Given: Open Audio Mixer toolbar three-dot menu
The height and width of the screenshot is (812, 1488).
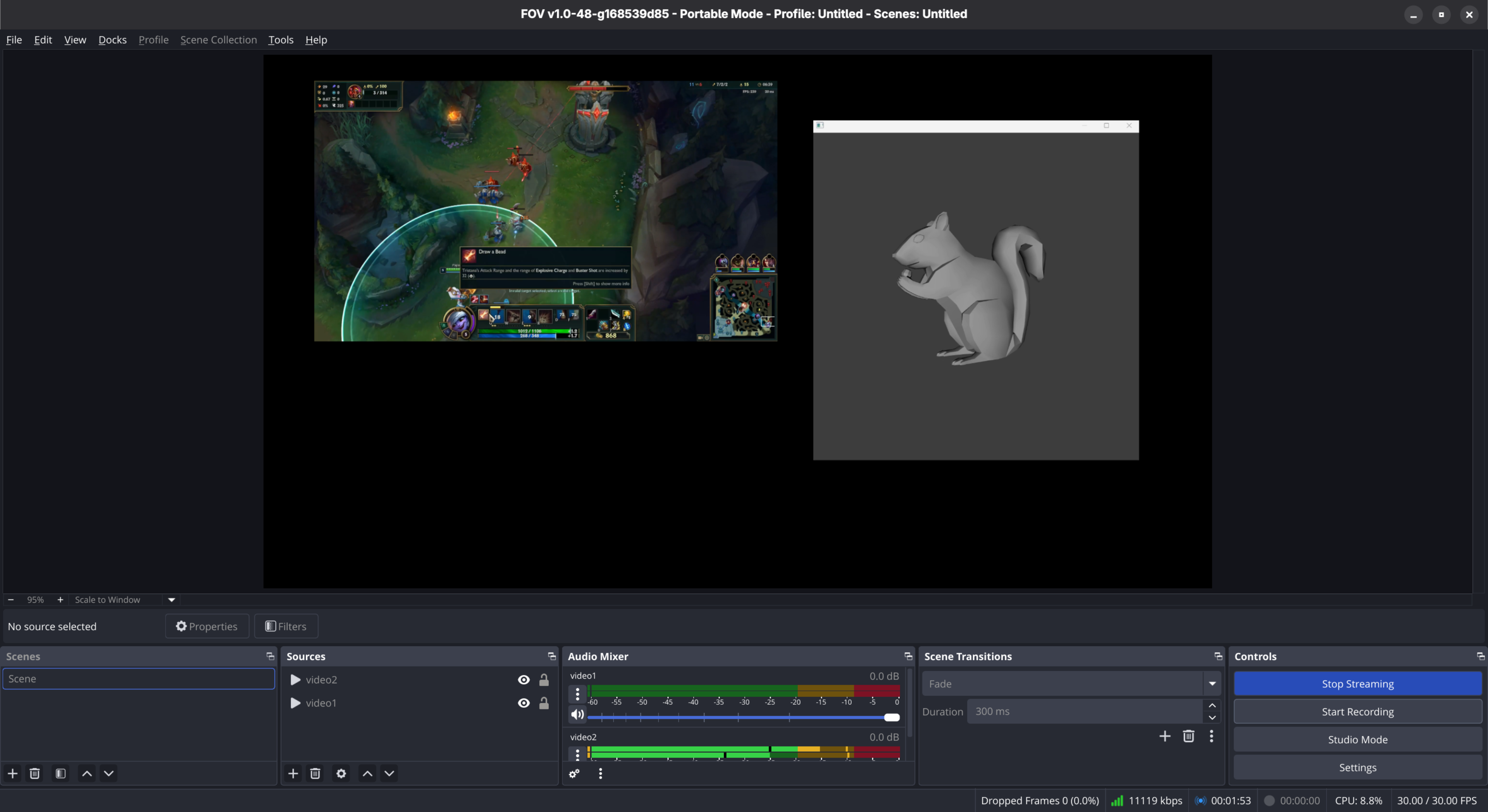Looking at the screenshot, I should (601, 773).
